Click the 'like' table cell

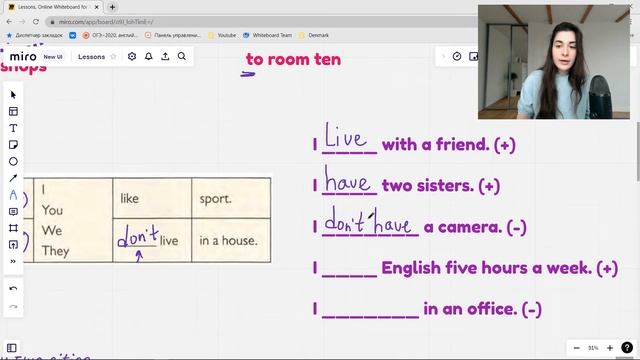pos(152,198)
